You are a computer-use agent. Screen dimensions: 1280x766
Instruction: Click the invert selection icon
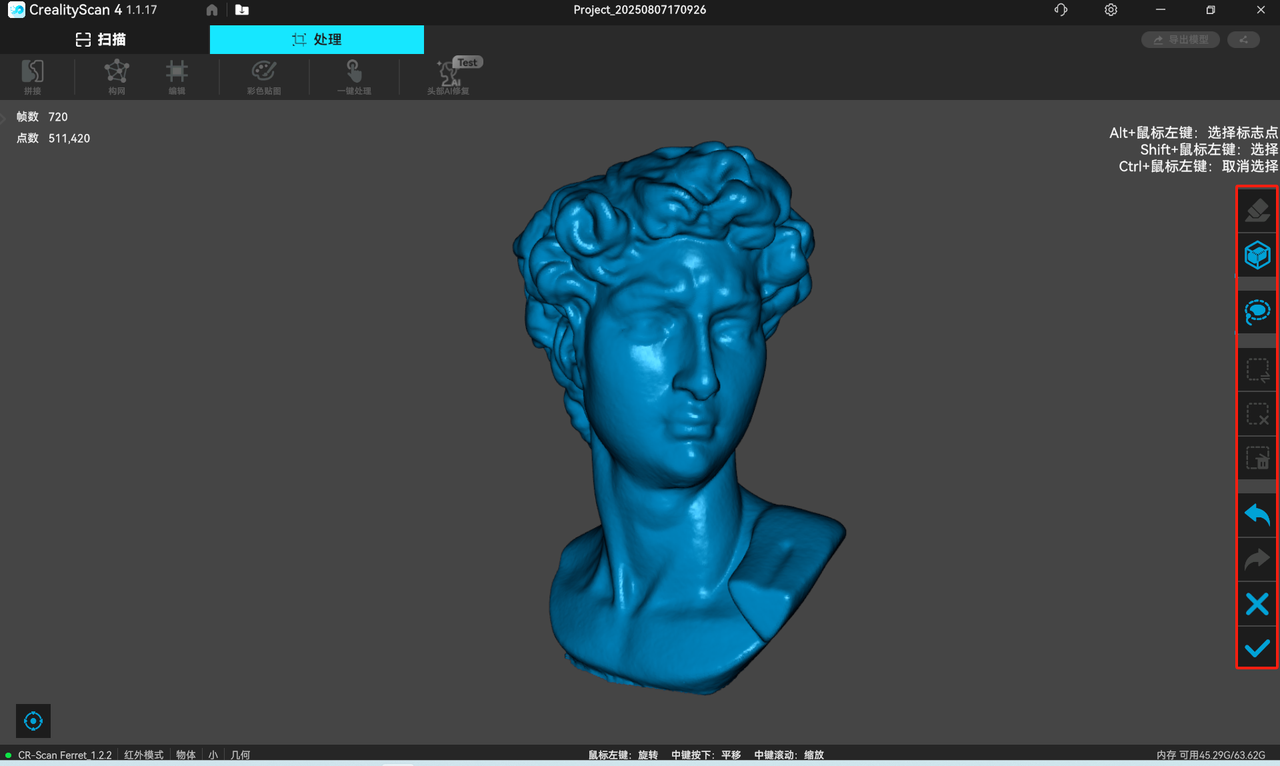pos(1257,370)
